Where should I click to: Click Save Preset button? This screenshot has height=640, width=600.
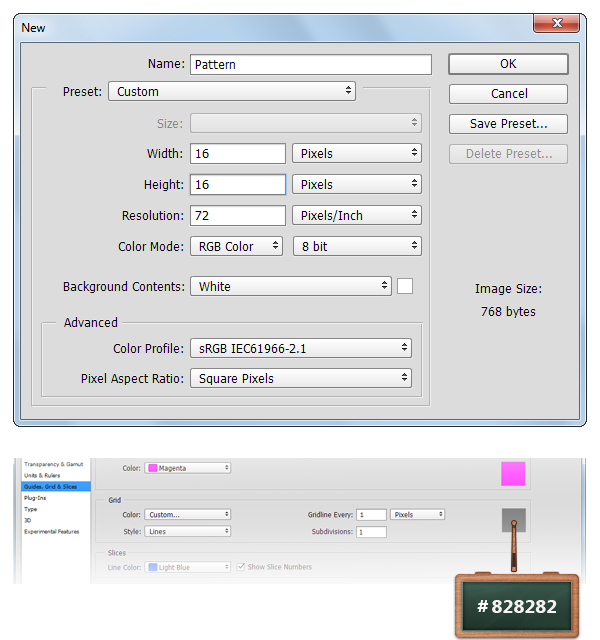(x=508, y=124)
